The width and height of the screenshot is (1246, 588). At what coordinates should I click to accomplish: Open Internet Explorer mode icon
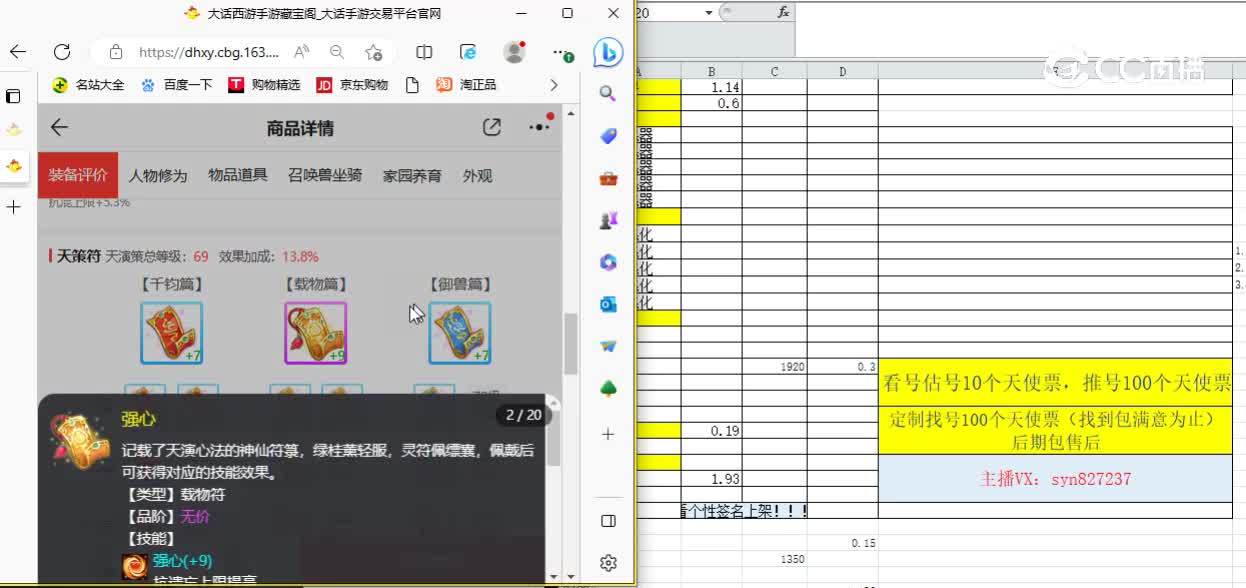coord(468,52)
